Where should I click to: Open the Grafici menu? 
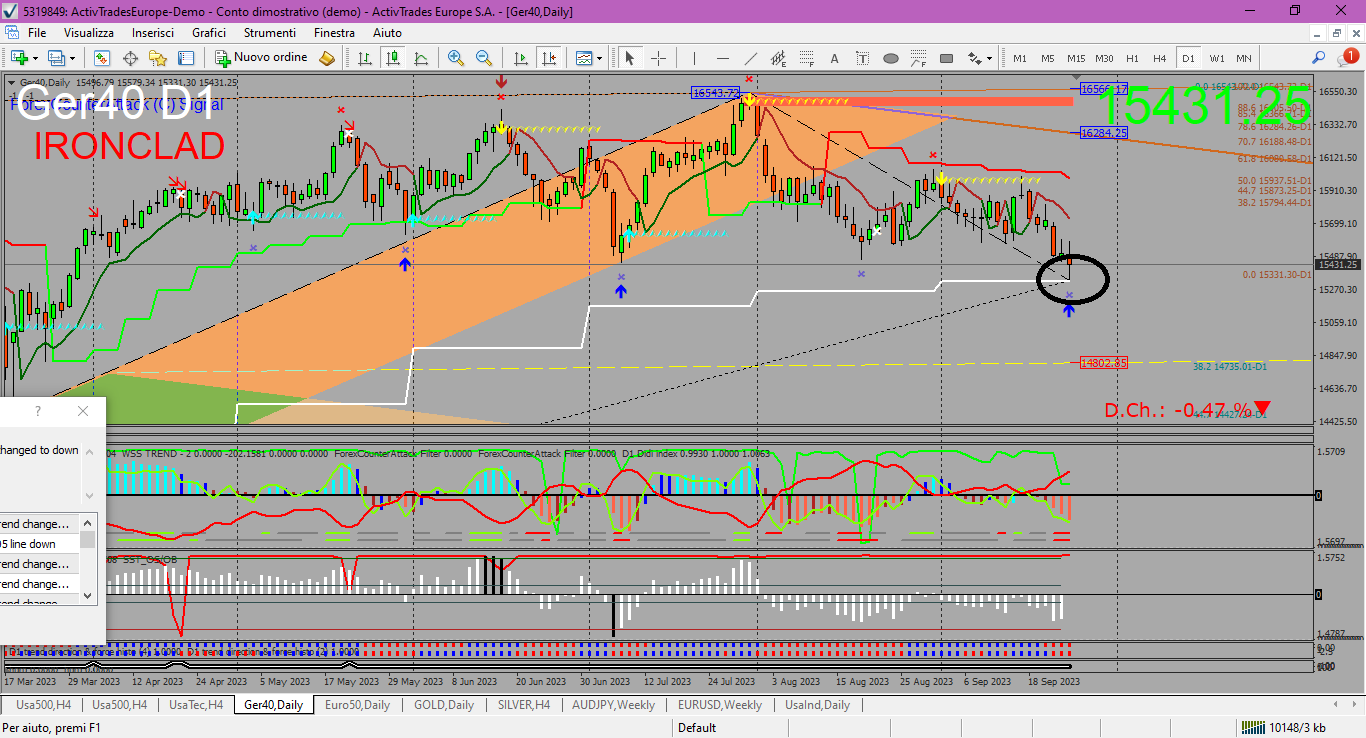tap(209, 33)
